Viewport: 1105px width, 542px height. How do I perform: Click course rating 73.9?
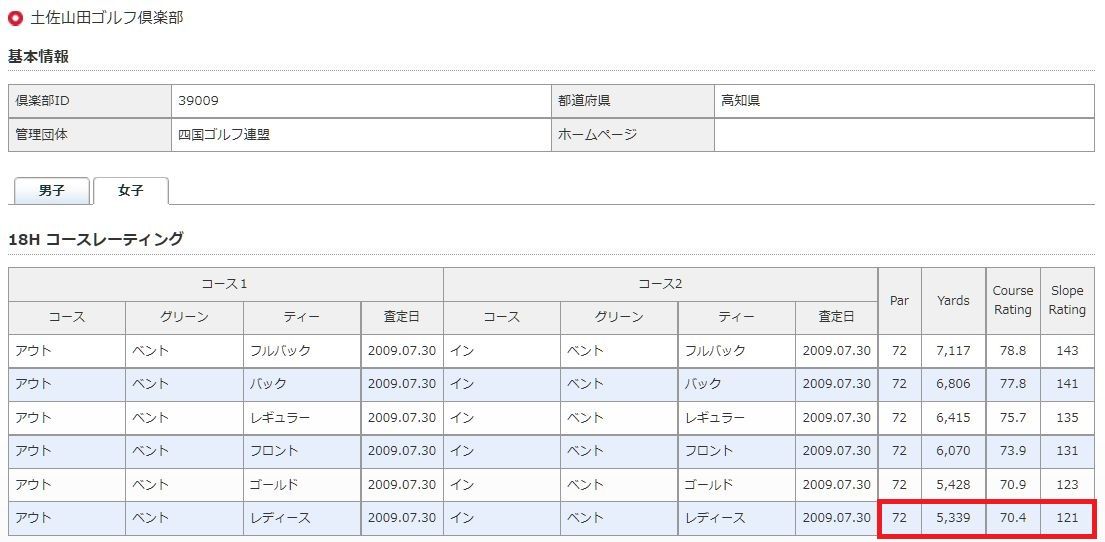[x=1013, y=450]
